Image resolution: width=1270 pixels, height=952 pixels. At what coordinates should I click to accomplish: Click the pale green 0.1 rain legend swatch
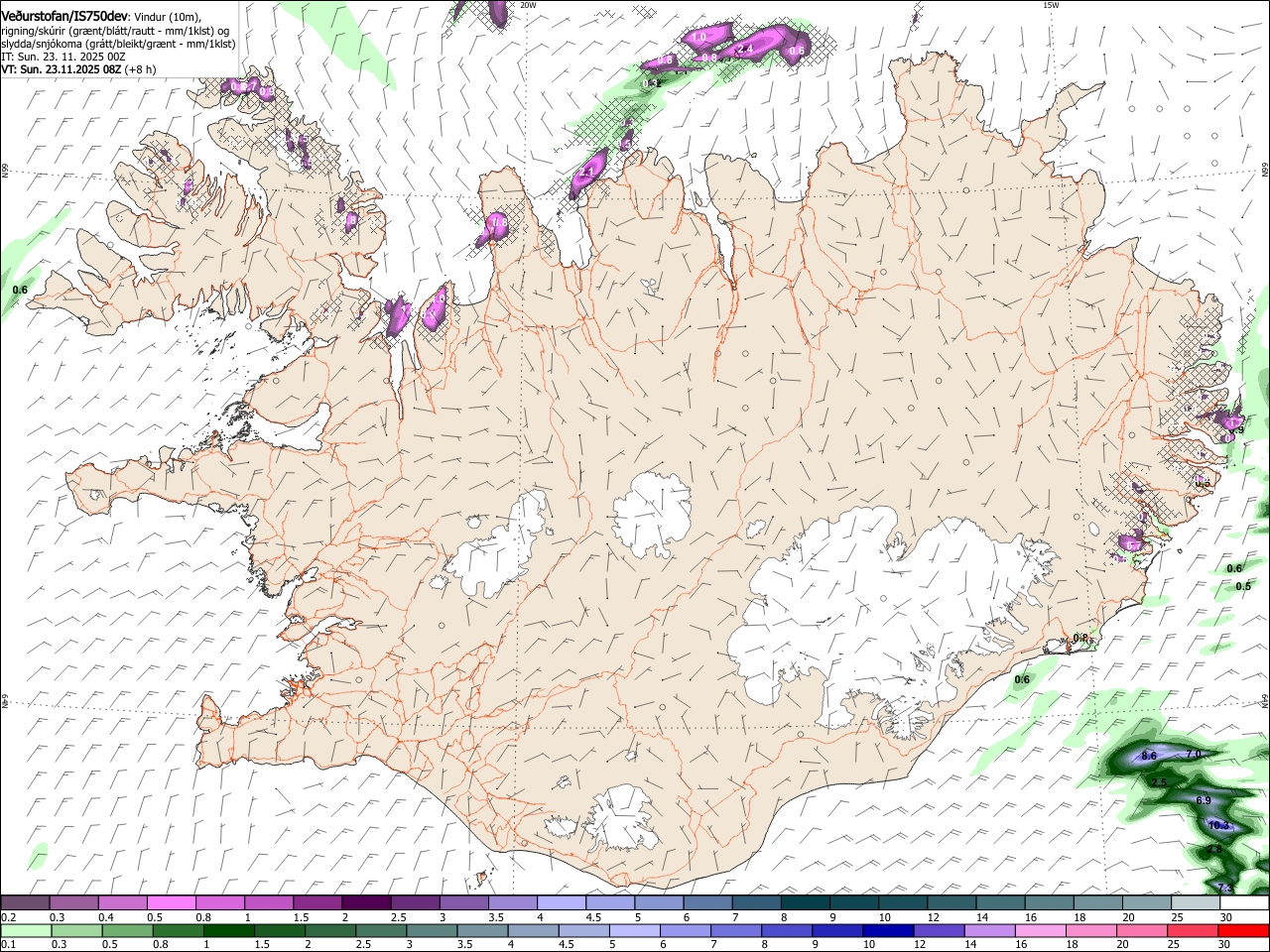point(26,931)
